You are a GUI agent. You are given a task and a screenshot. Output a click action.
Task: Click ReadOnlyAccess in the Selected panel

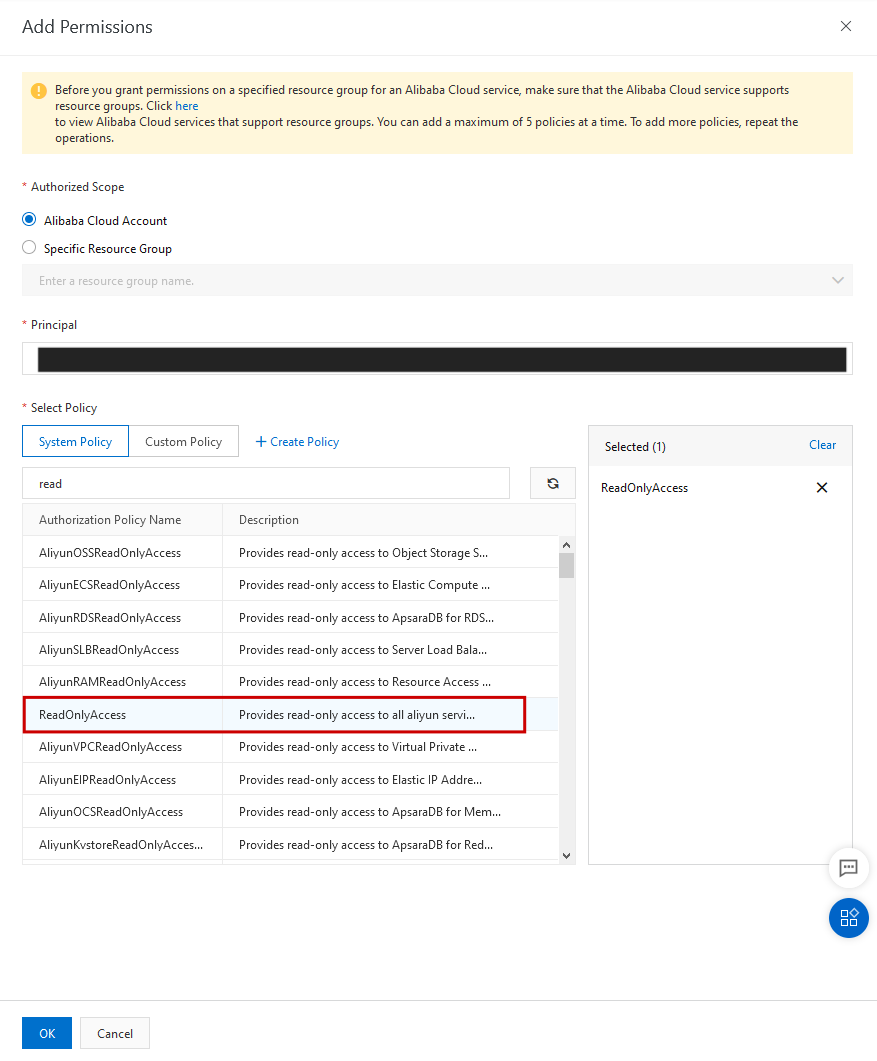[x=644, y=487]
